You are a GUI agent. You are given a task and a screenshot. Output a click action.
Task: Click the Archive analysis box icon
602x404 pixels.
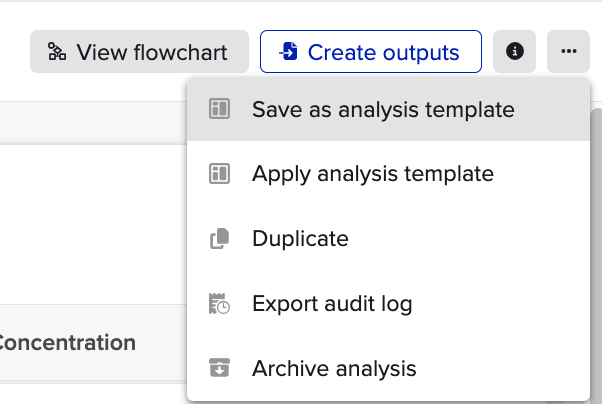point(220,368)
